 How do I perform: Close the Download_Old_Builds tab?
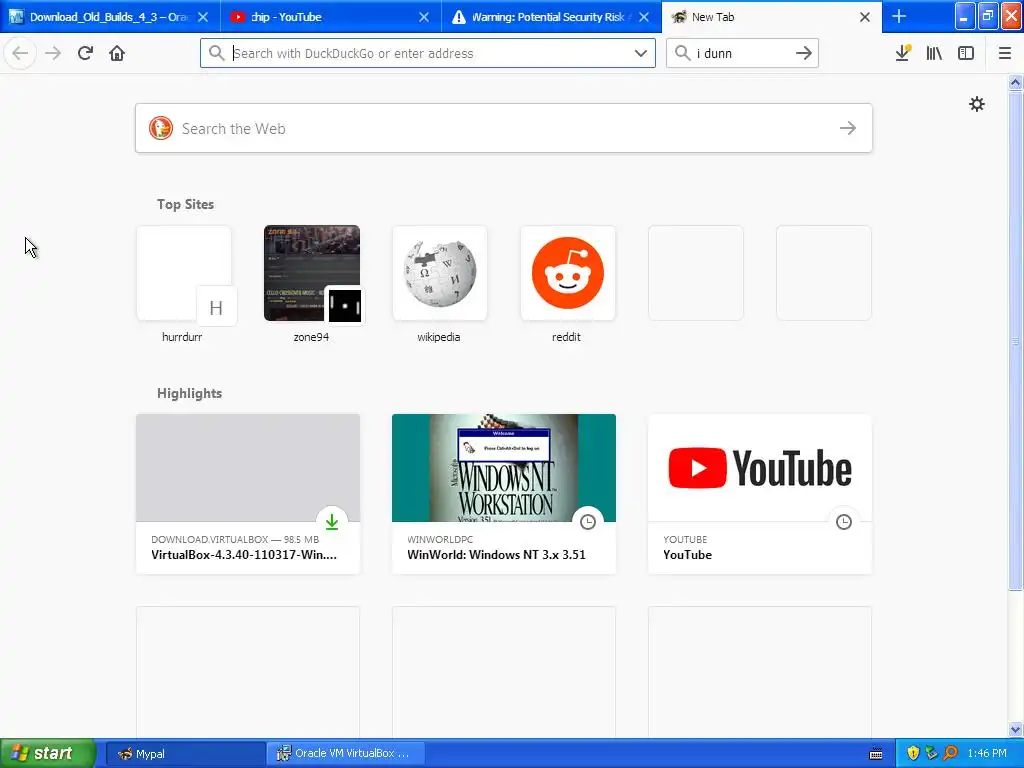[203, 17]
